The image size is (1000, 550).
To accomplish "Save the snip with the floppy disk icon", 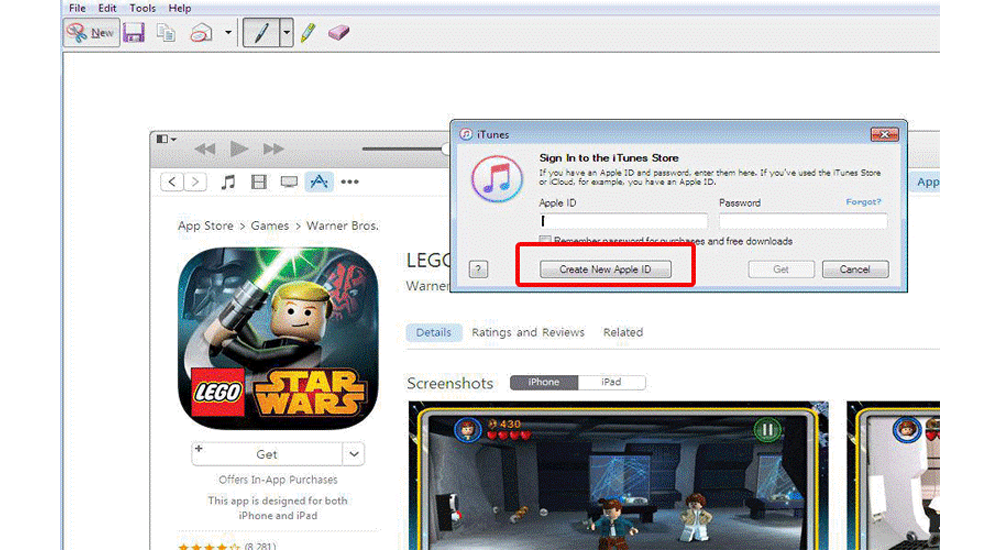I will tap(134, 33).
